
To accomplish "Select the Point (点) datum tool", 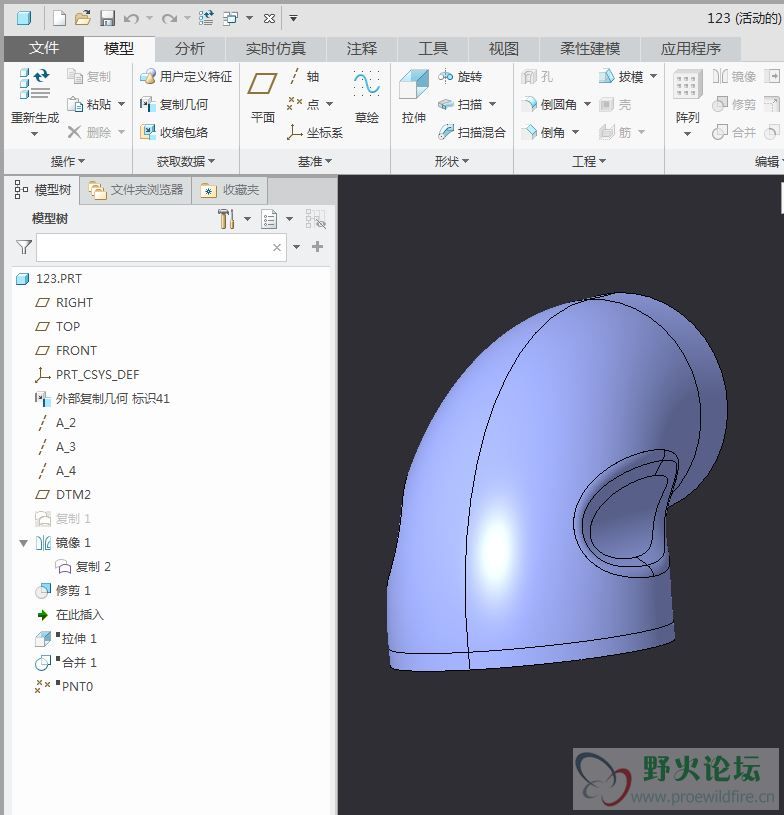I will pyautogui.click(x=304, y=104).
